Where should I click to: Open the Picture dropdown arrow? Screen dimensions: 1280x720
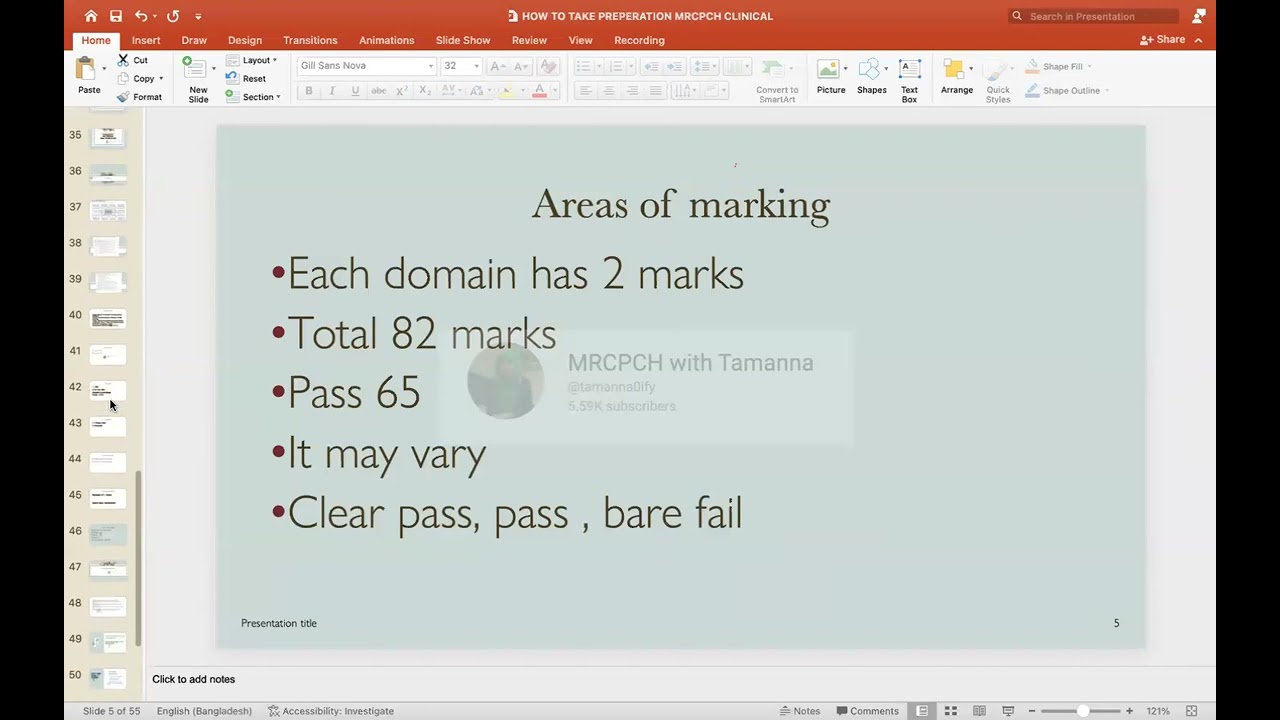pos(846,68)
